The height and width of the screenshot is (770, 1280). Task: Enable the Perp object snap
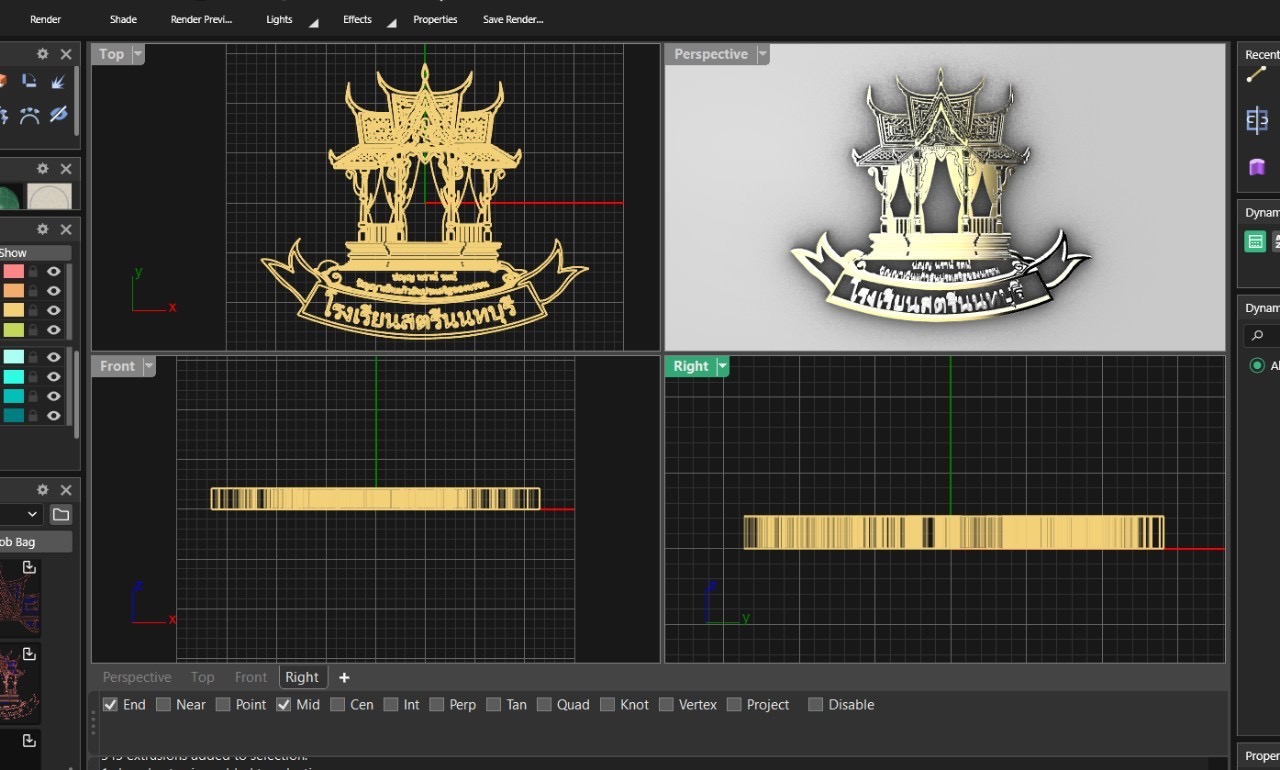pyautogui.click(x=437, y=704)
